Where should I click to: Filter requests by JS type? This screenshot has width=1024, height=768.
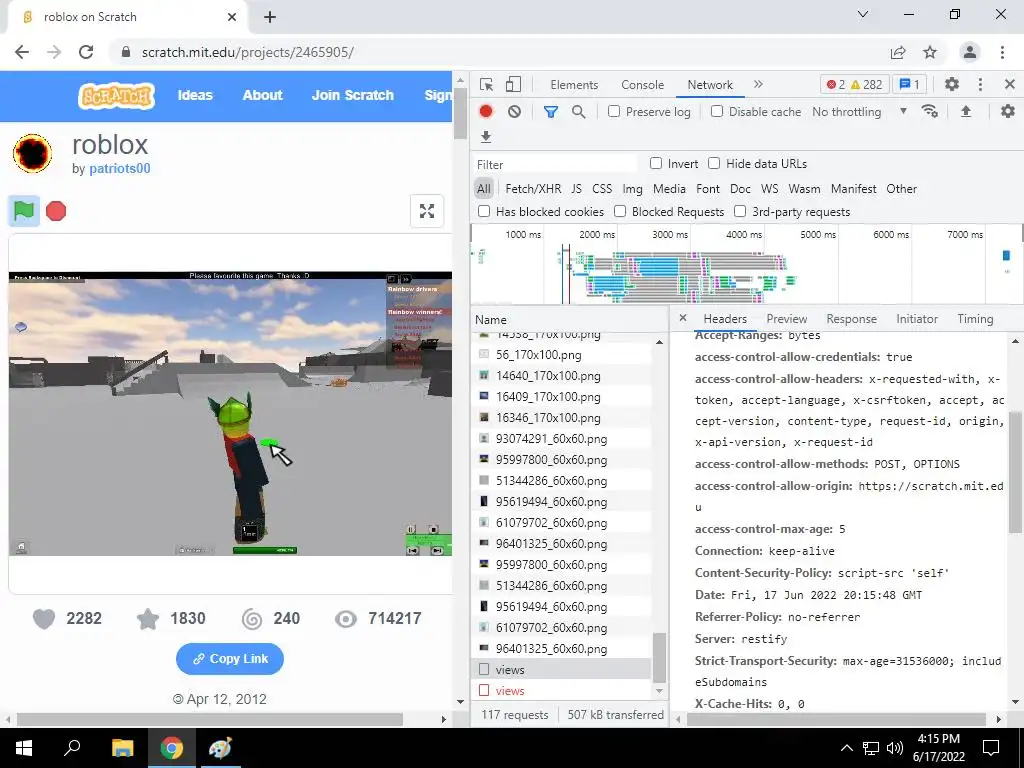click(x=576, y=189)
